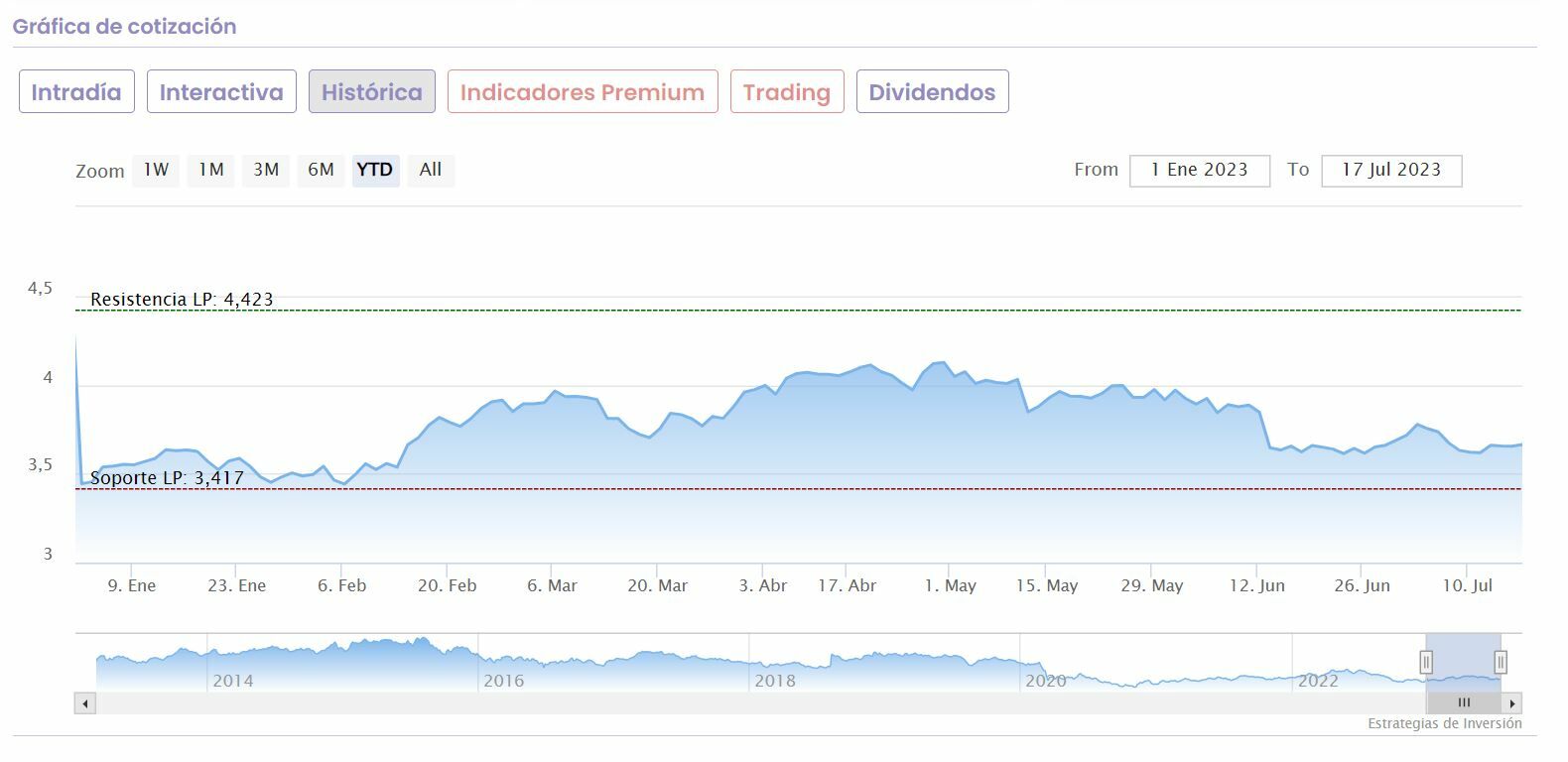Select the YTD zoom range

click(375, 170)
